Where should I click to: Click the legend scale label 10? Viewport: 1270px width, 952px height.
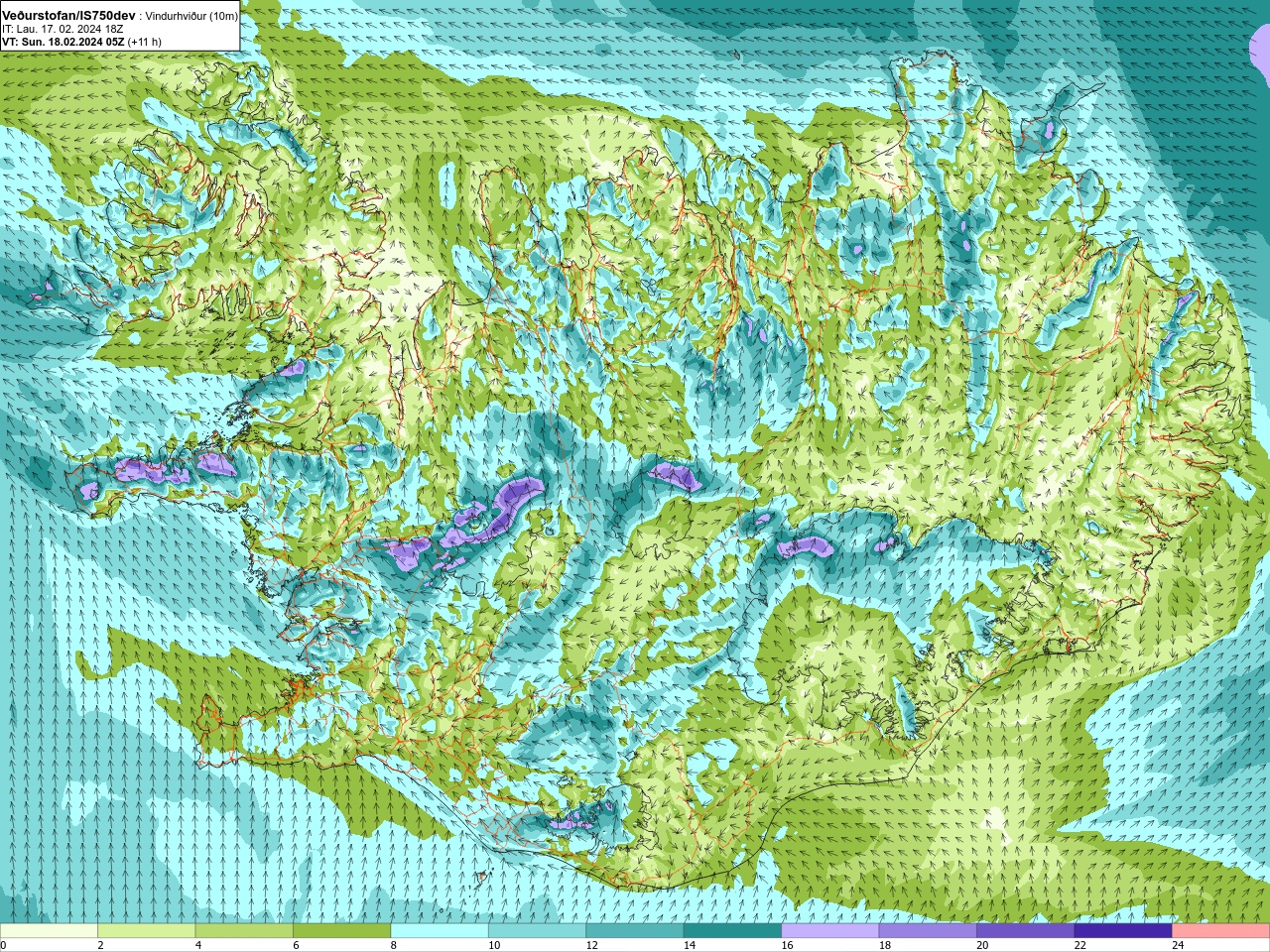[x=493, y=945]
